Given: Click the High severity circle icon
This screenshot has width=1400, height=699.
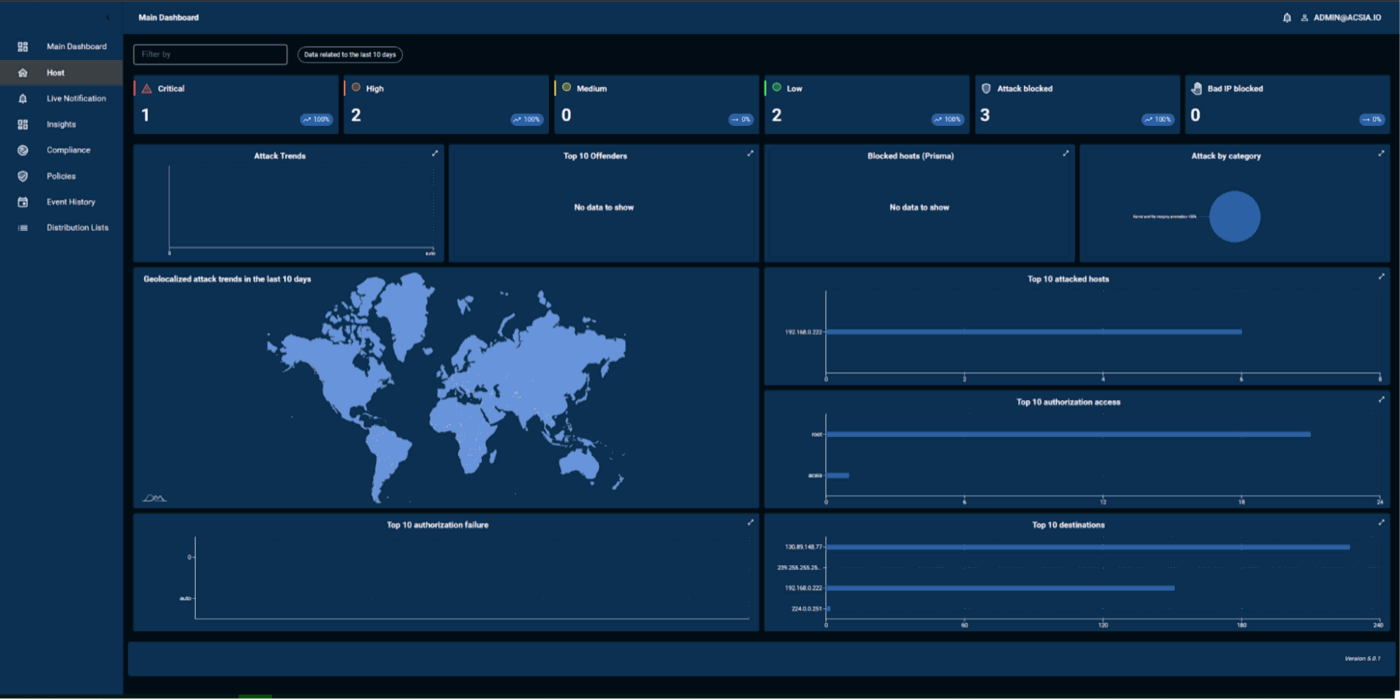Looking at the screenshot, I should pyautogui.click(x=356, y=87).
